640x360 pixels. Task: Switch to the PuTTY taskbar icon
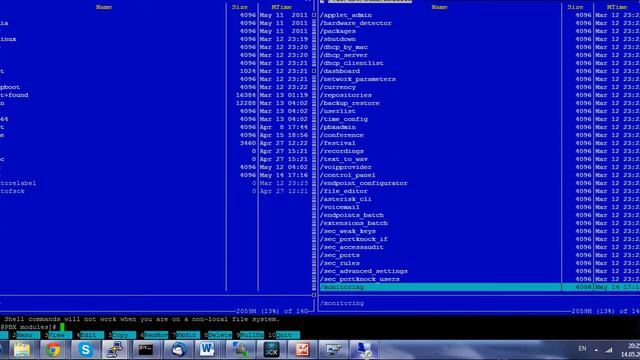pyautogui.click(x=115, y=350)
